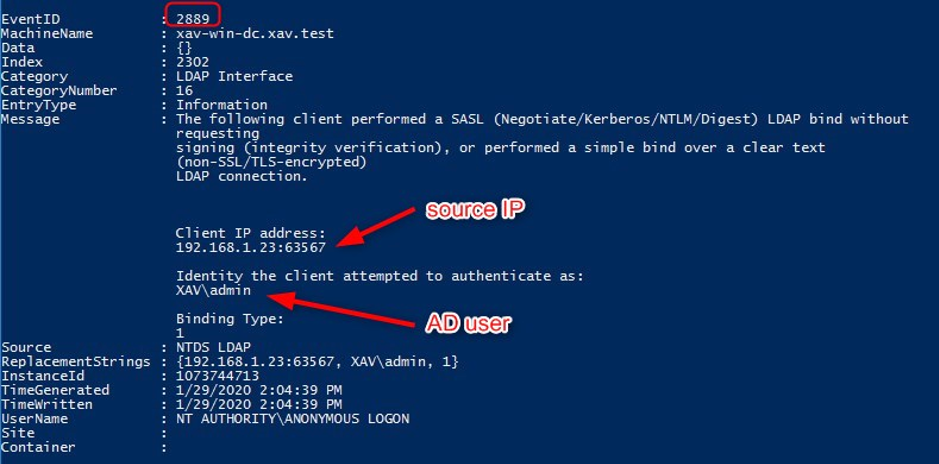Screen dimensions: 939x464
Task: Click the red 'AD user' annotation label
Action: point(468,323)
